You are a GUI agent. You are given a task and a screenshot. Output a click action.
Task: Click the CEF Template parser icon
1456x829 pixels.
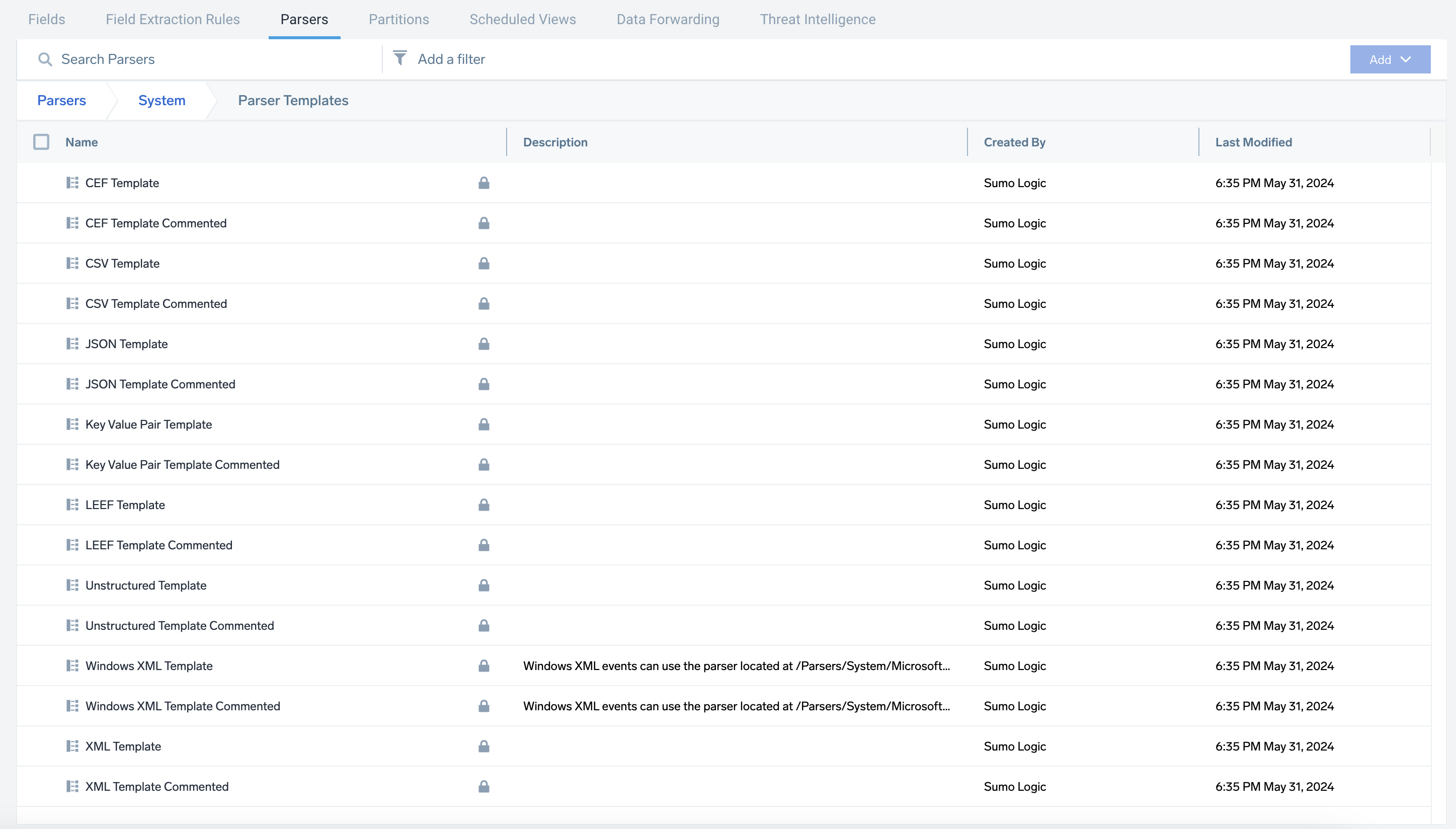(x=72, y=183)
